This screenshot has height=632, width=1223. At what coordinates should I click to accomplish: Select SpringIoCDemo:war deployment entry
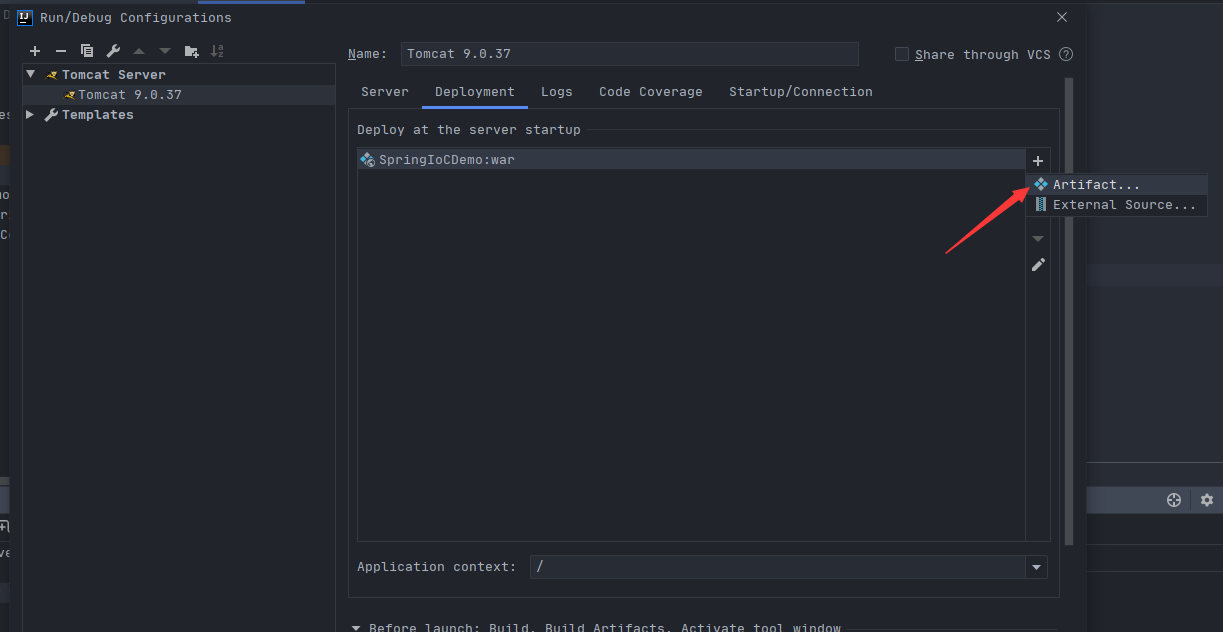click(x=691, y=159)
